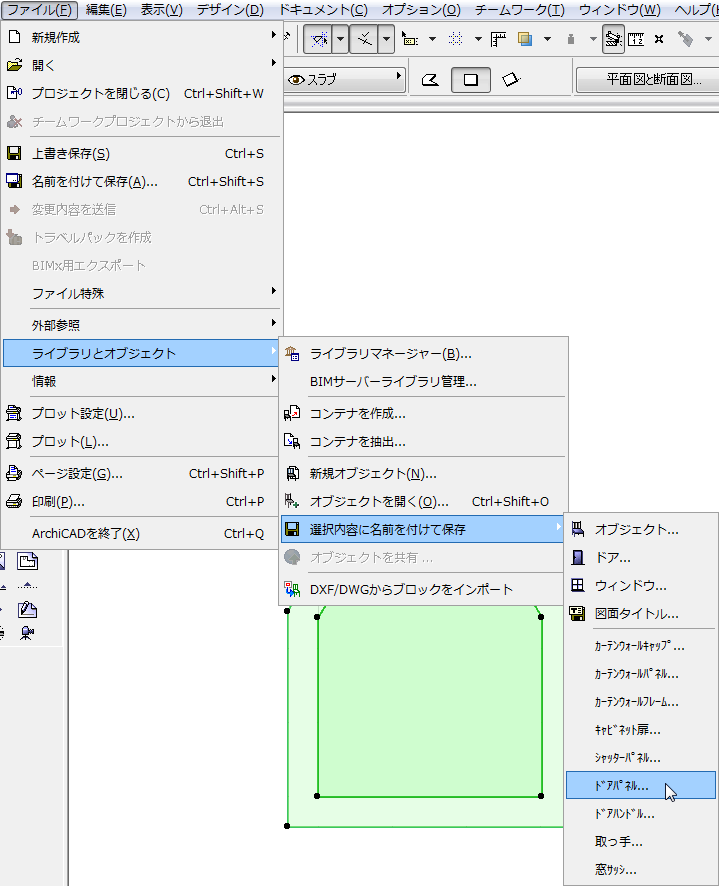The height and width of the screenshot is (886, 719).
Task: Choose キャビネット扉... item
Action: point(641,729)
